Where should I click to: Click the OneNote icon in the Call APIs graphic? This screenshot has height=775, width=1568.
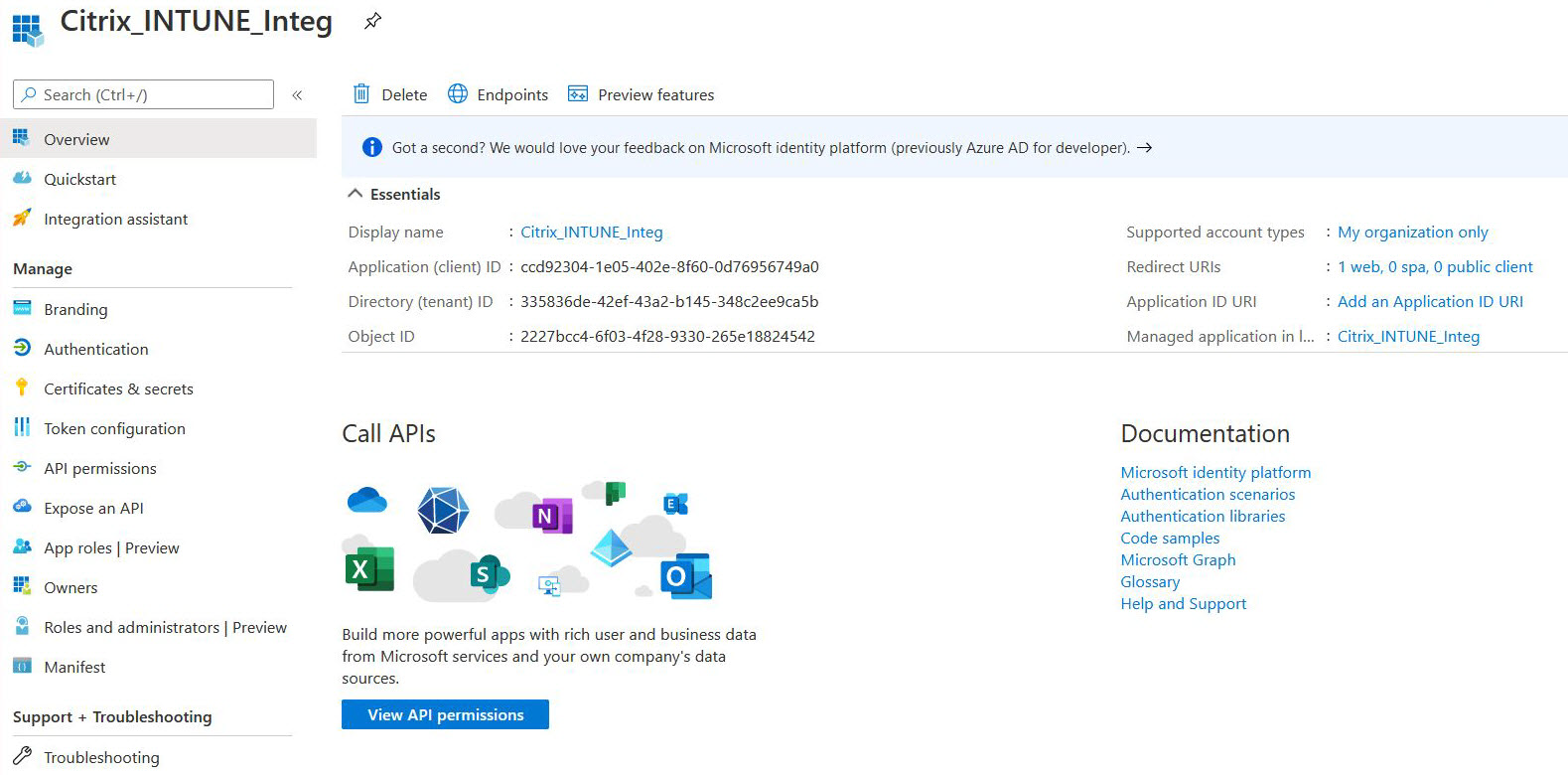[x=551, y=516]
